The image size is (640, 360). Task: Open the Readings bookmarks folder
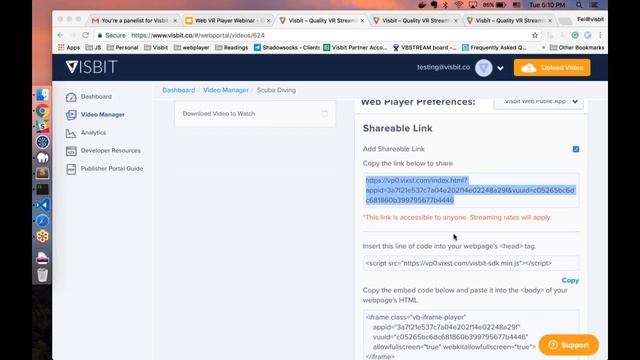click(231, 48)
